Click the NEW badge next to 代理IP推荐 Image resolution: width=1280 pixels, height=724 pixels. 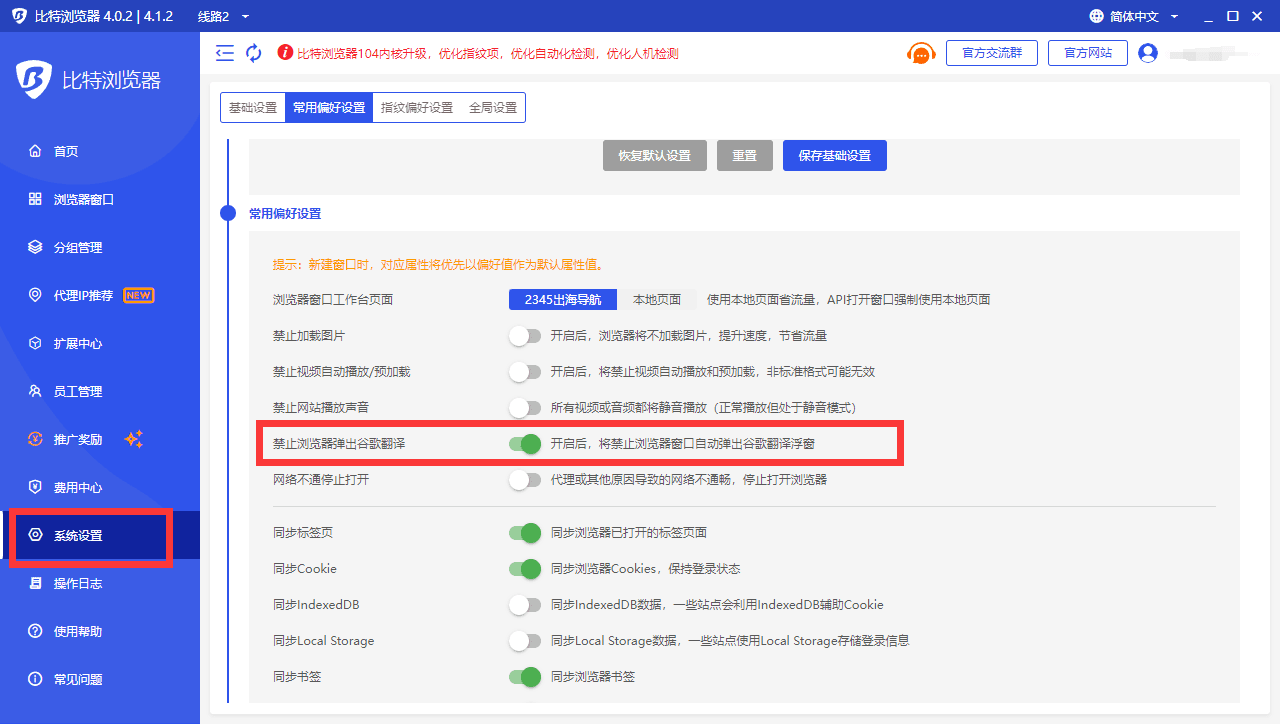pos(138,295)
